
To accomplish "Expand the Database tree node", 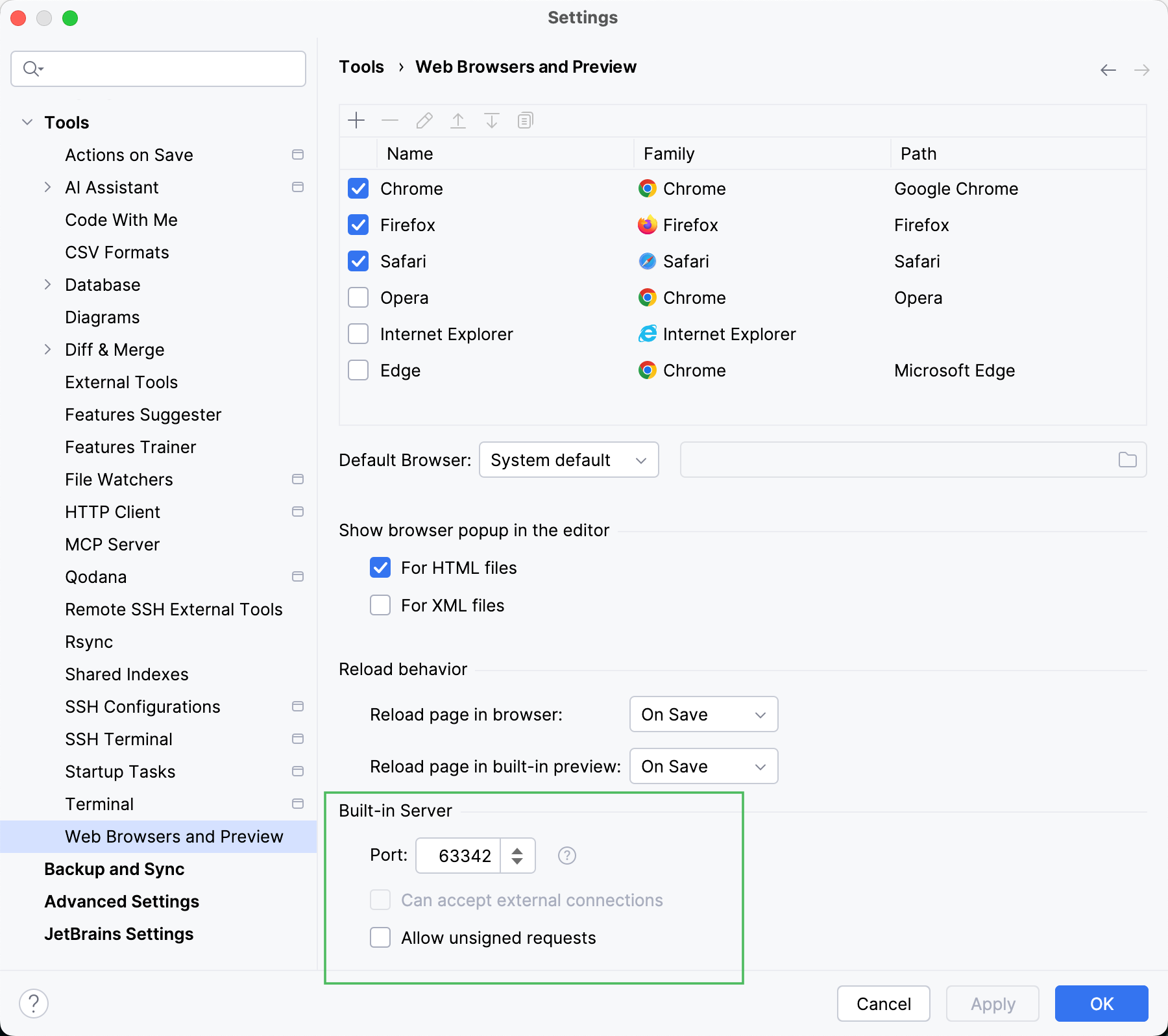I will coord(47,284).
